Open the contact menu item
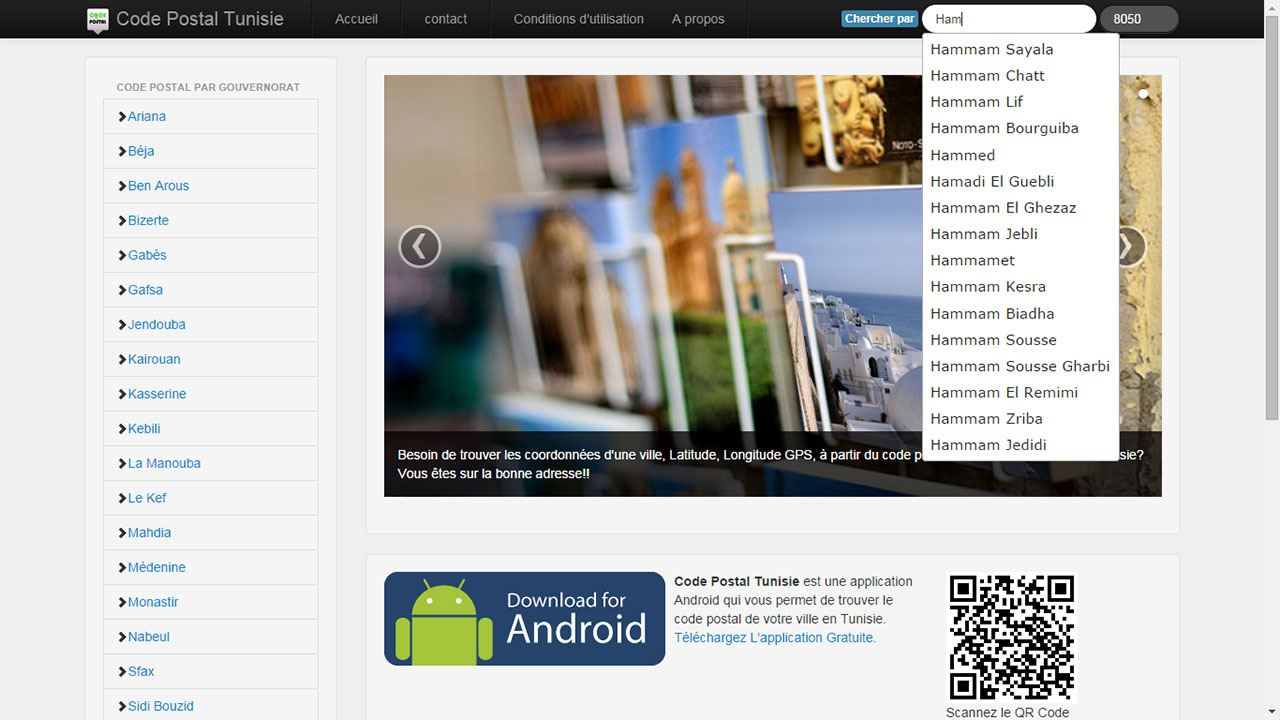The height and width of the screenshot is (720, 1280). (445, 18)
